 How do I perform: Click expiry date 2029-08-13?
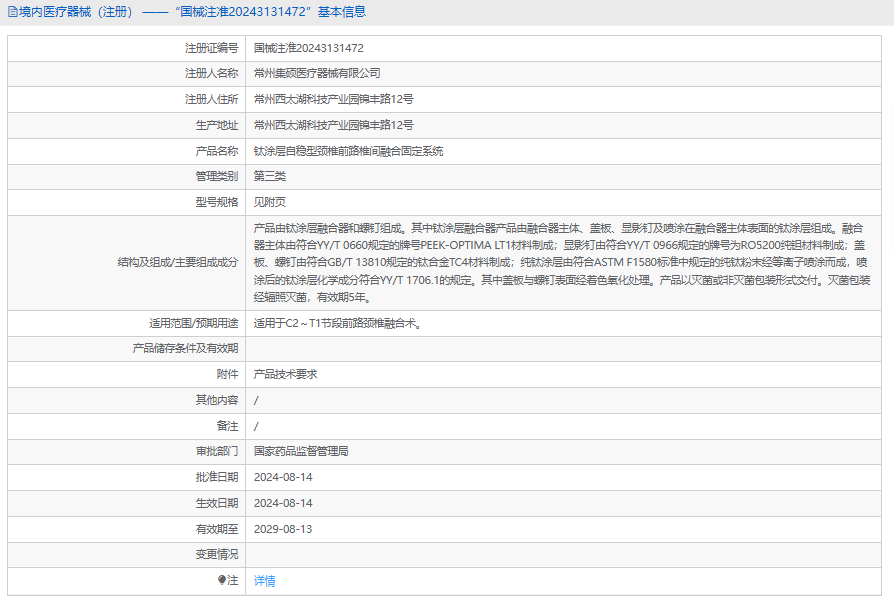283,529
